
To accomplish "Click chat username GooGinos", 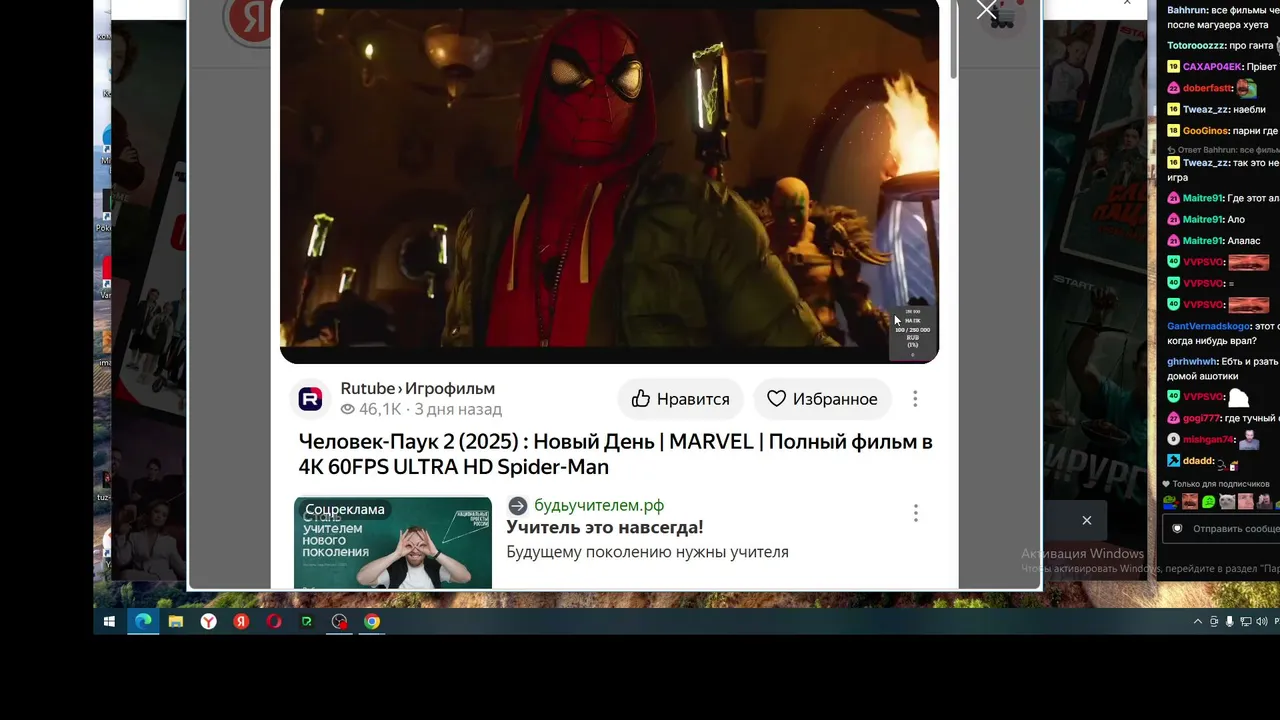I will click(x=1207, y=131).
